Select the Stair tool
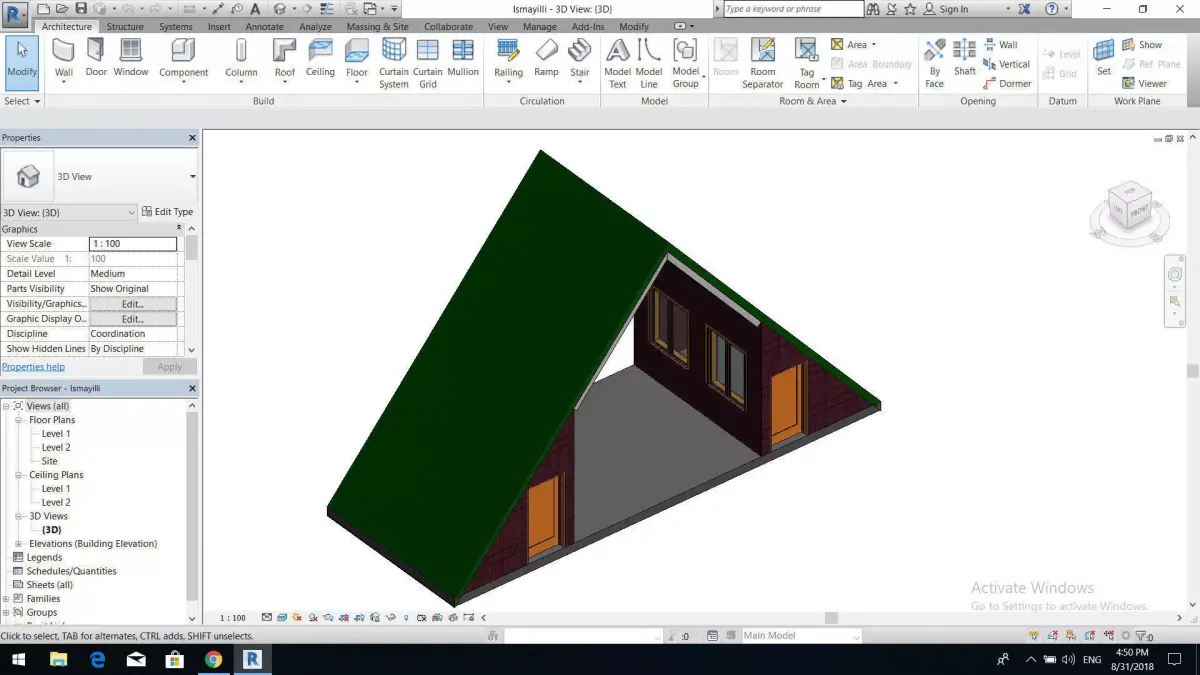 (580, 58)
